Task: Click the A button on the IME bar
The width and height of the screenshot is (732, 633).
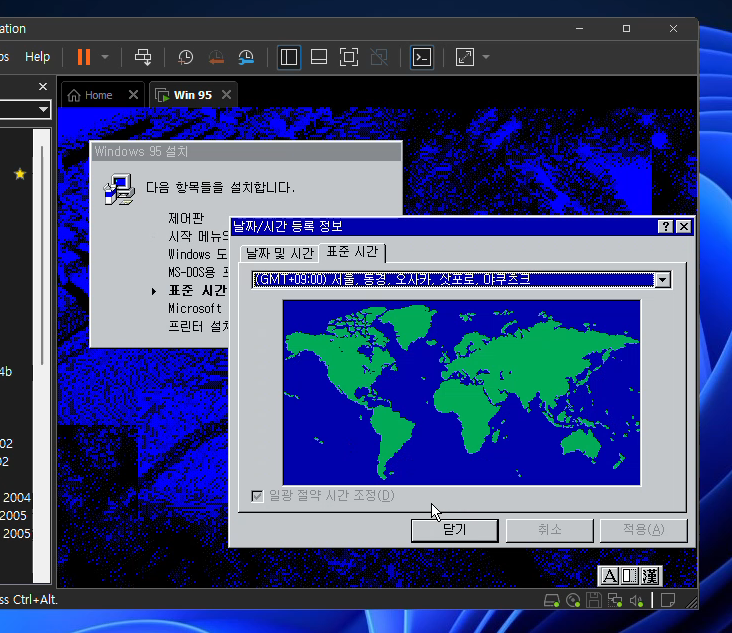Action: coord(609,577)
